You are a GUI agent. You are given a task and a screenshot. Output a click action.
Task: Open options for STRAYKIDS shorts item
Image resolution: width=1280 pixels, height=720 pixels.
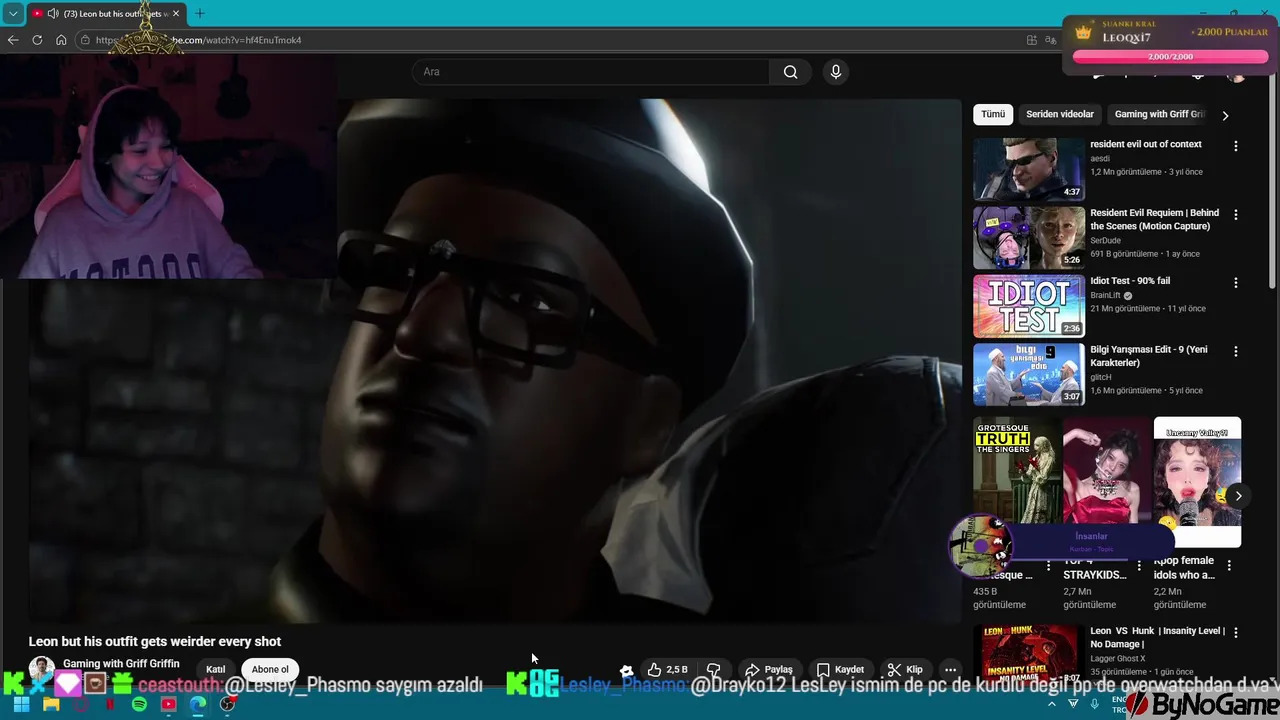1139,566
